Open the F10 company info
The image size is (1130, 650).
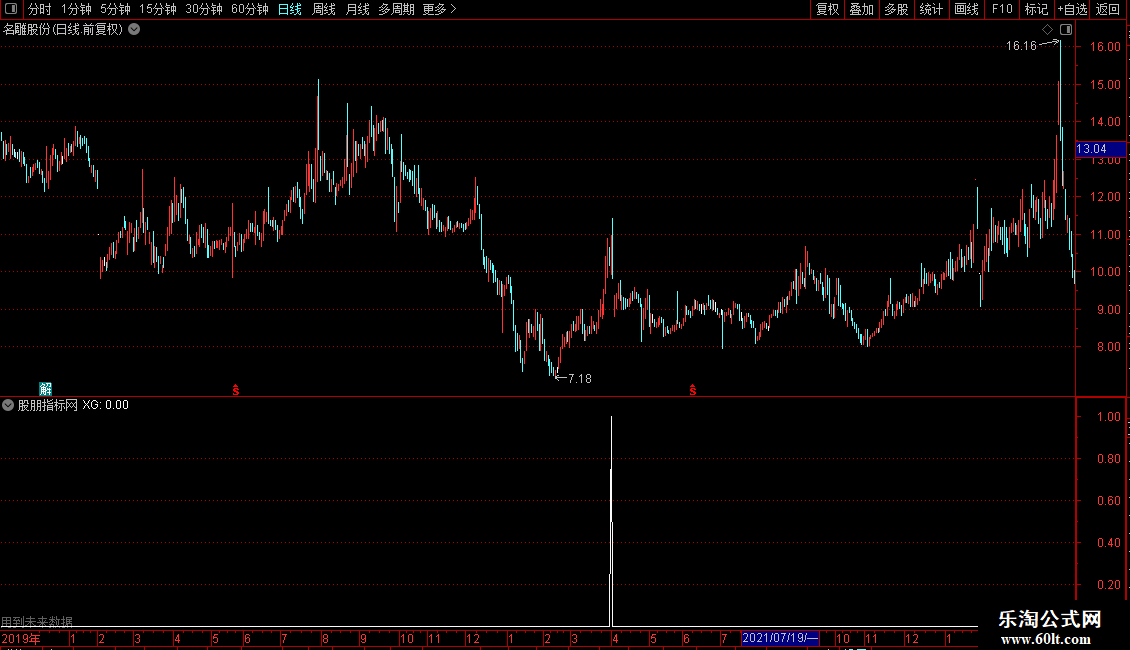point(1002,9)
